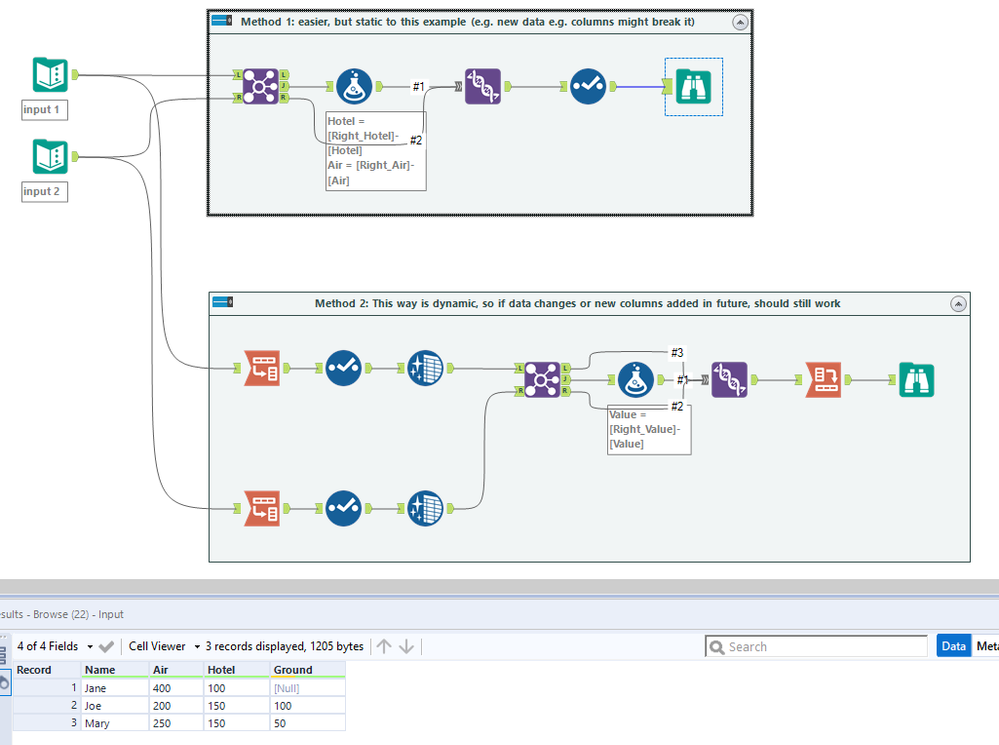This screenshot has width=999, height=745.
Task: Select the upper Transpose tool in Method 2
Action: (x=262, y=368)
